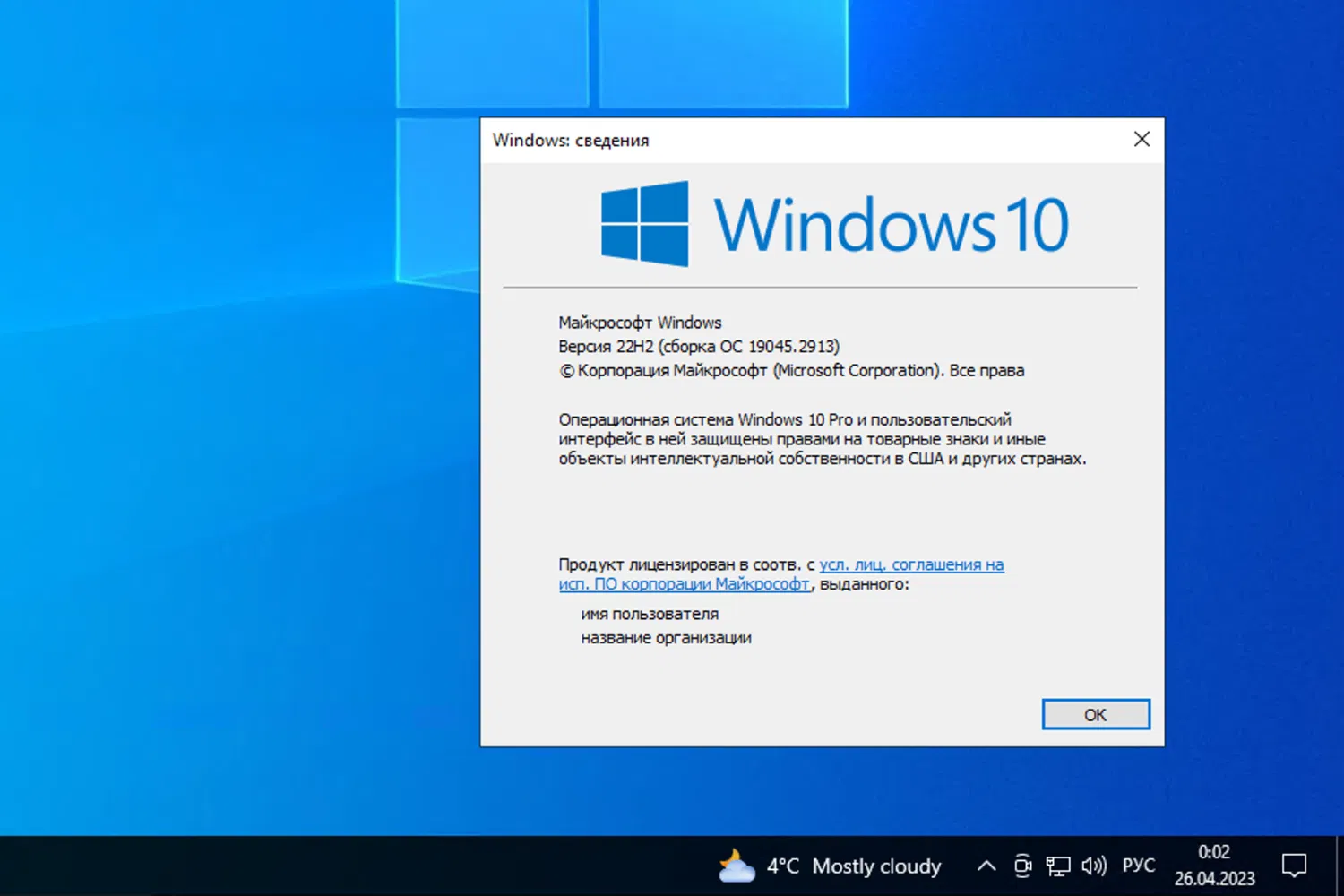Viewport: 1344px width, 896px height.
Task: Toggle the clock showing 0:02
Action: pos(1215,852)
